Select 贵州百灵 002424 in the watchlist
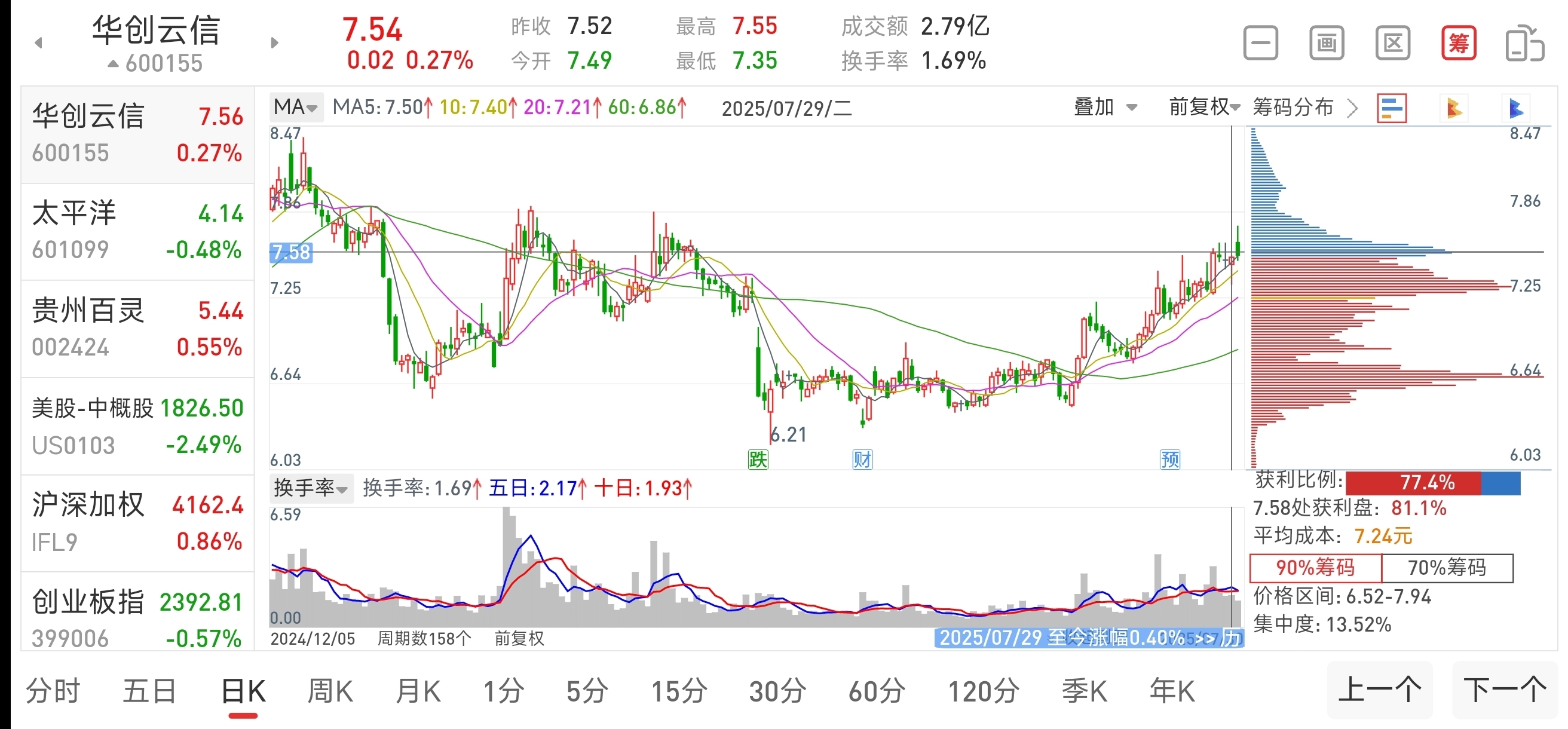The height and width of the screenshot is (729, 1568). tap(137, 329)
